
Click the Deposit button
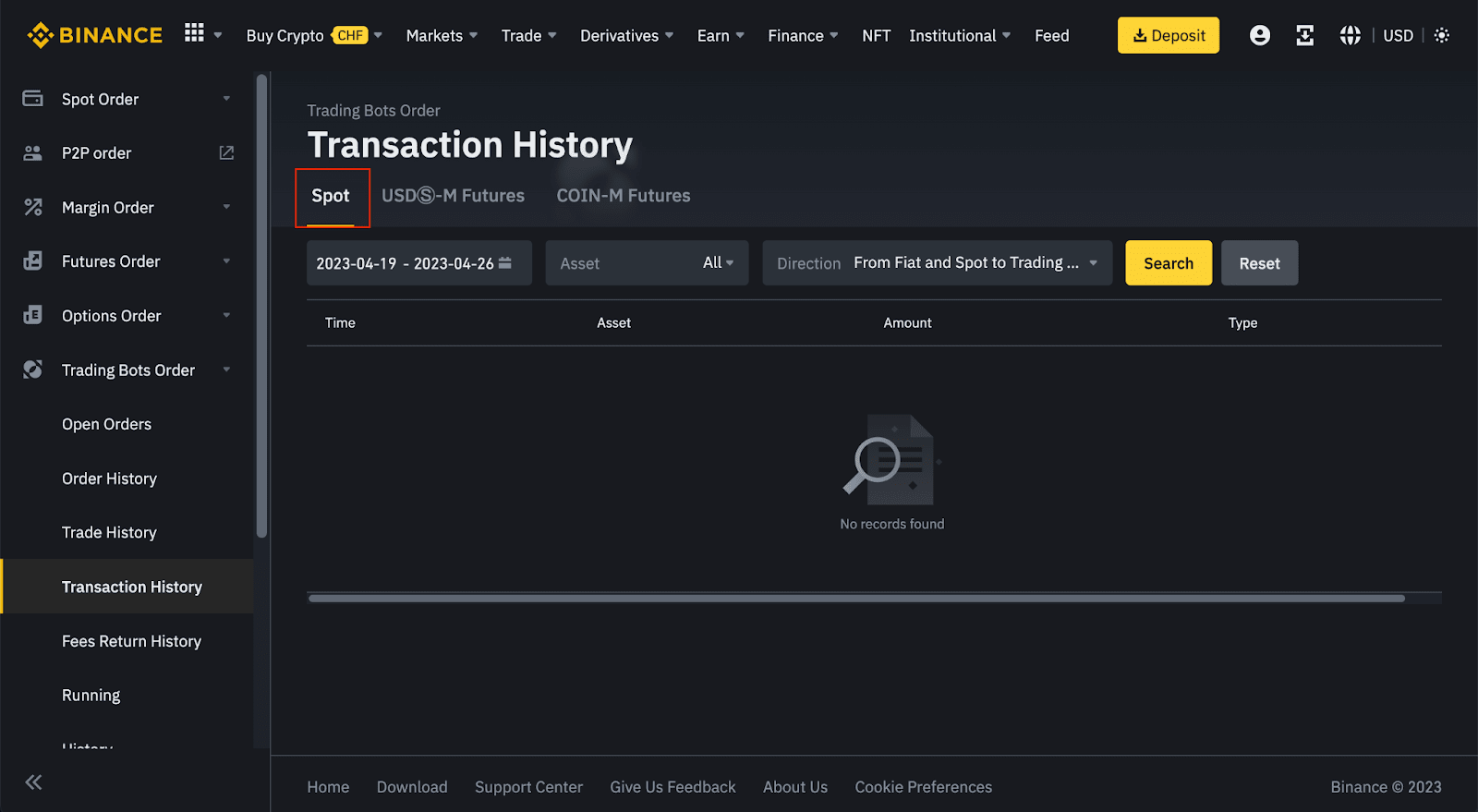pos(1169,35)
